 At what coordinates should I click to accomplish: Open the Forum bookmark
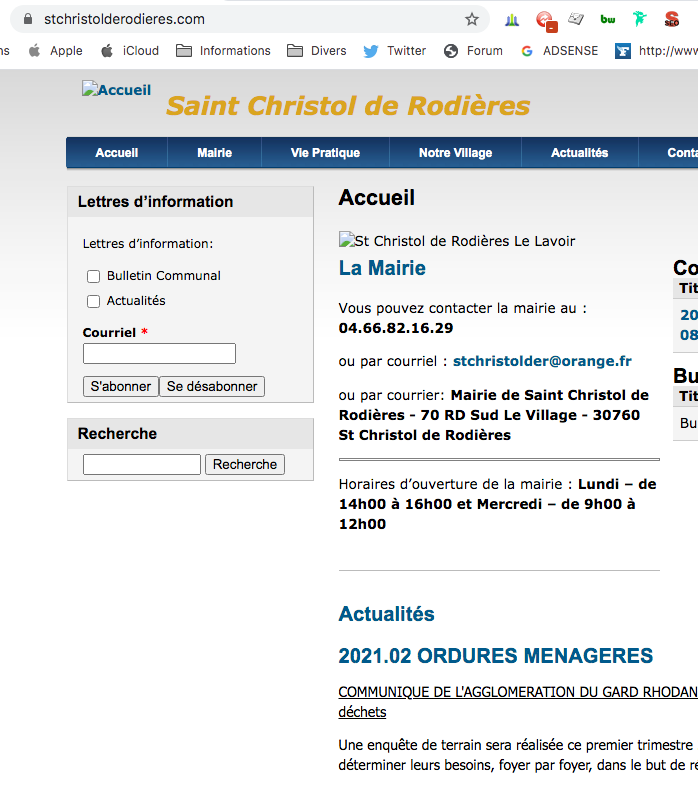(473, 51)
